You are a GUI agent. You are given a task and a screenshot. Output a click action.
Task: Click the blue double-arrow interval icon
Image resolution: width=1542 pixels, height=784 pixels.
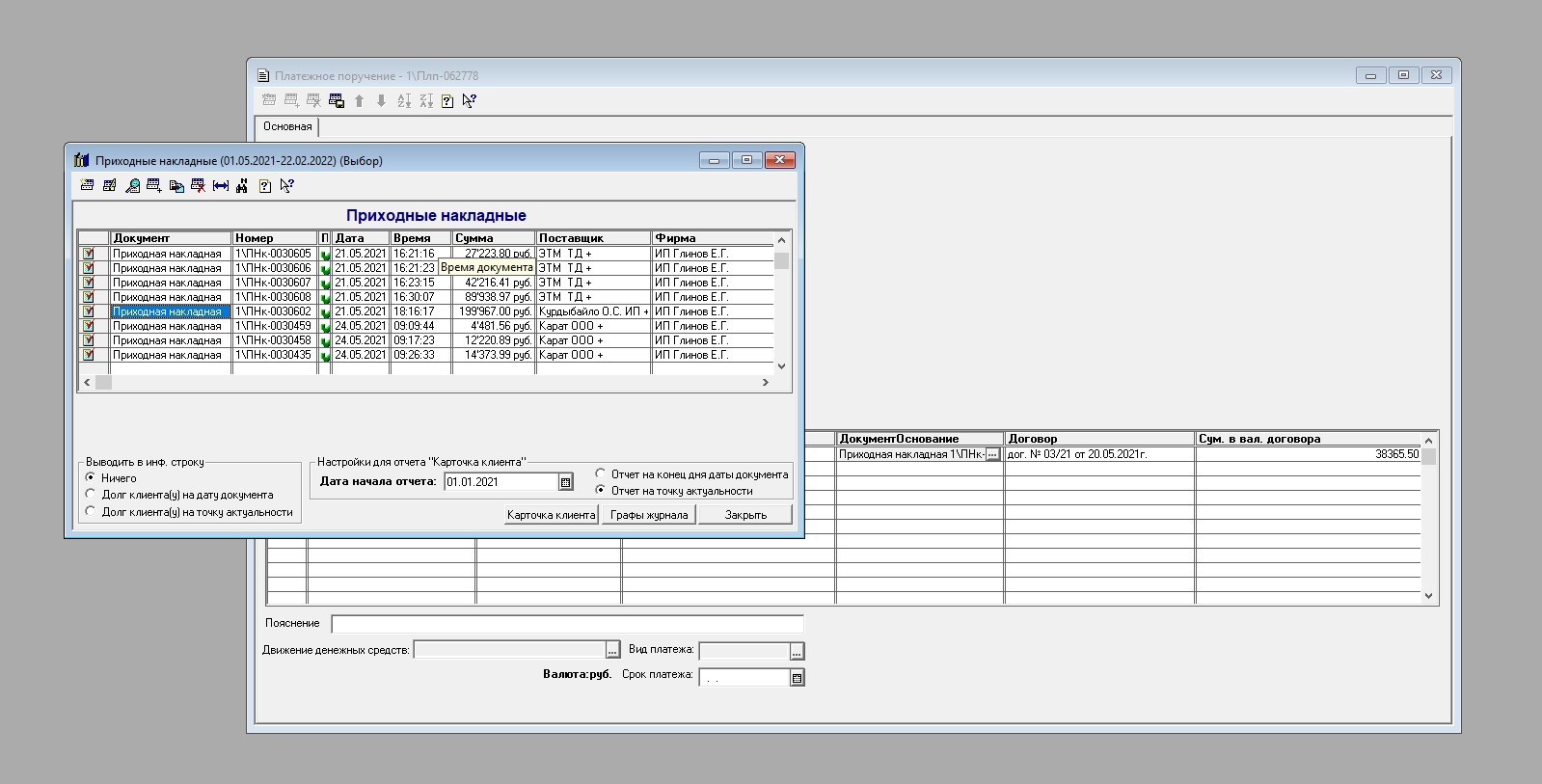[221, 186]
